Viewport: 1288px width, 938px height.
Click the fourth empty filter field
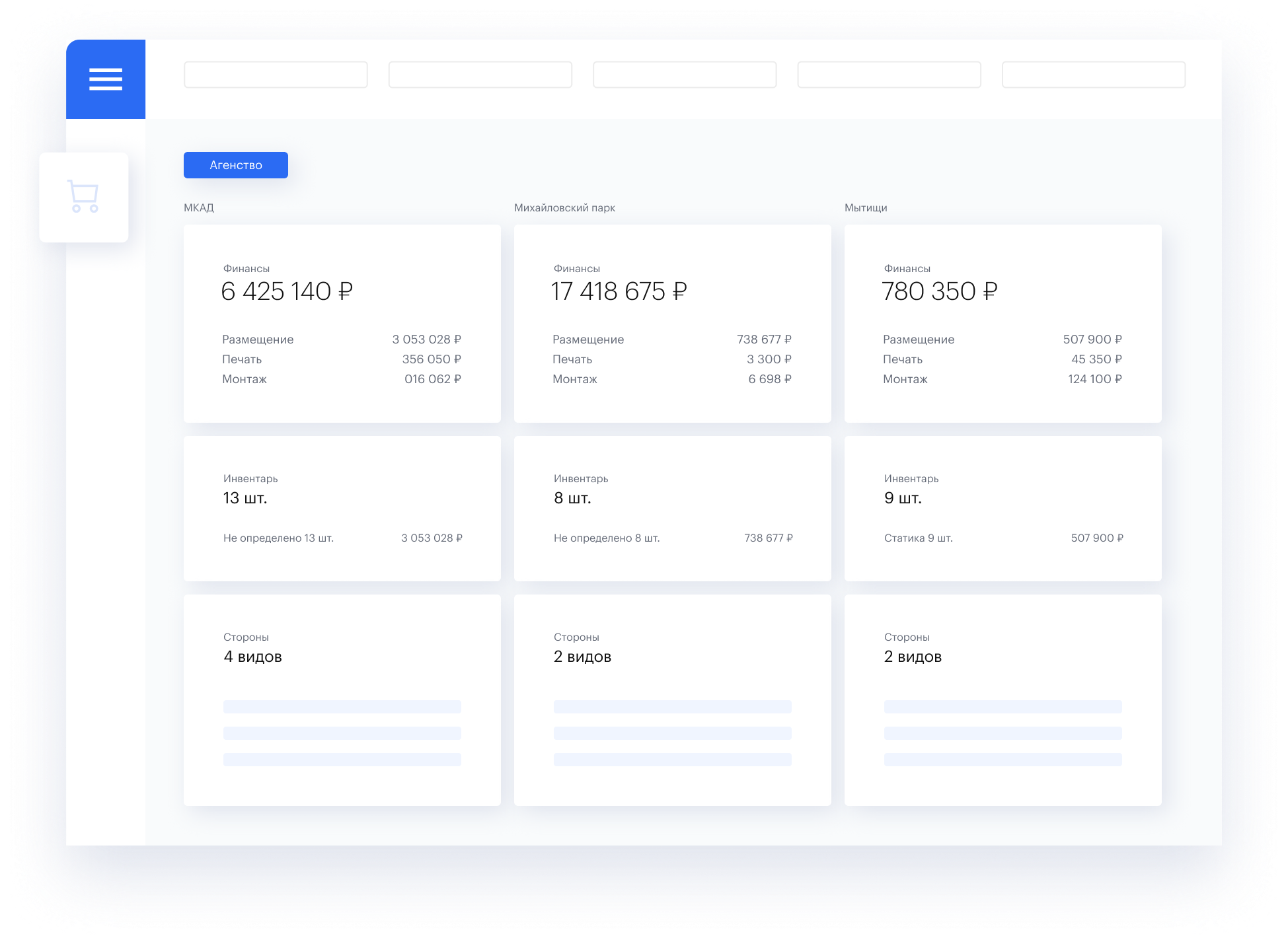click(x=889, y=75)
